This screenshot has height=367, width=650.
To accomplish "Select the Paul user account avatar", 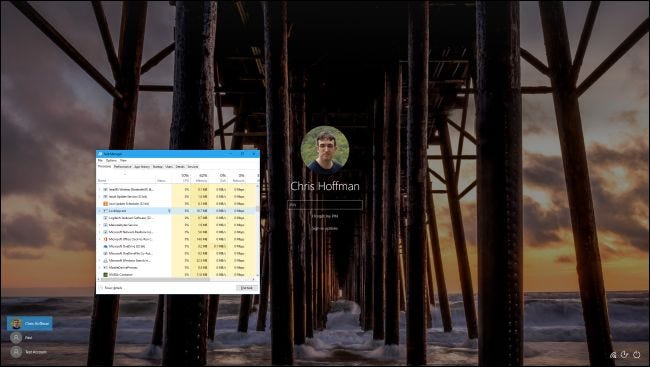I will (x=16, y=338).
